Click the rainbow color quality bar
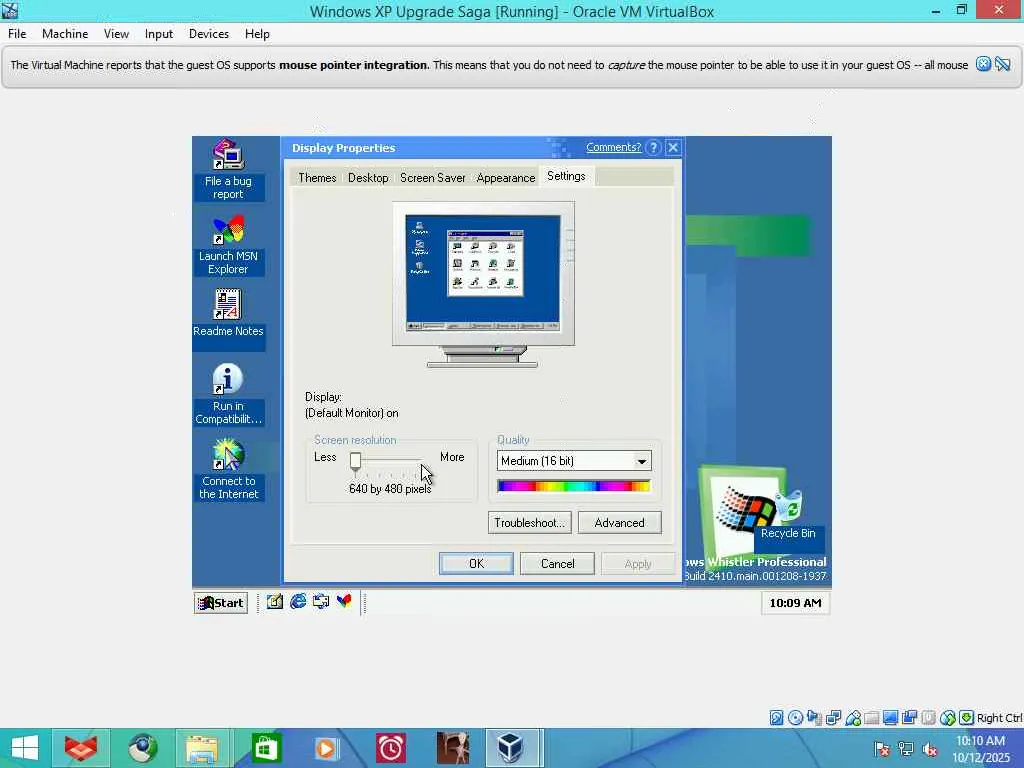Screen dimensions: 1024x768 (573, 486)
